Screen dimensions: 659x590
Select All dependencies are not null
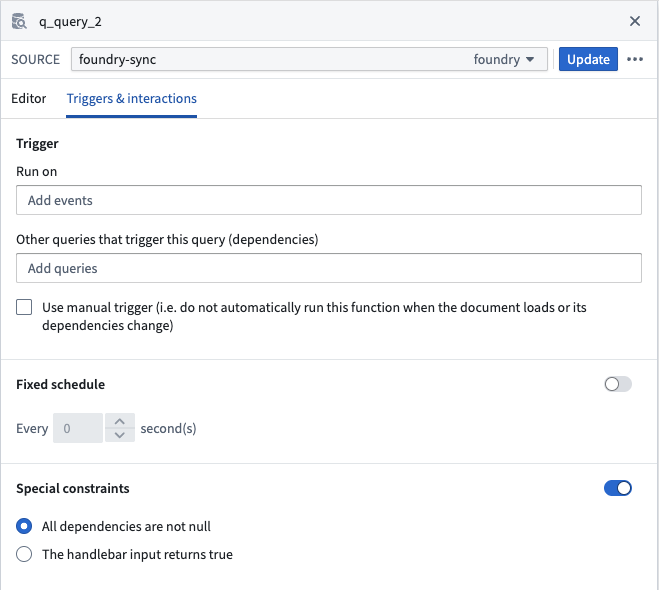(x=24, y=526)
